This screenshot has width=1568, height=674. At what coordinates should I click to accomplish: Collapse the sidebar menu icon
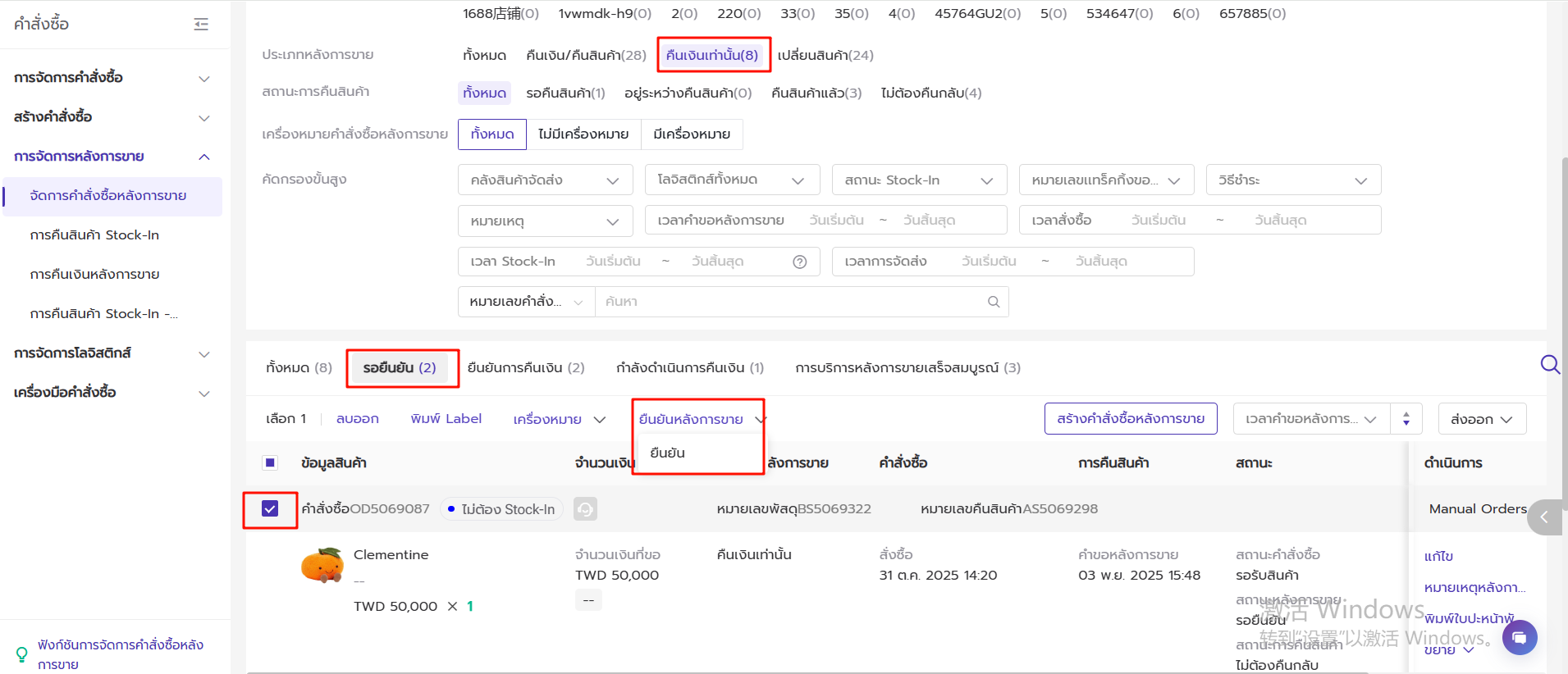click(201, 25)
